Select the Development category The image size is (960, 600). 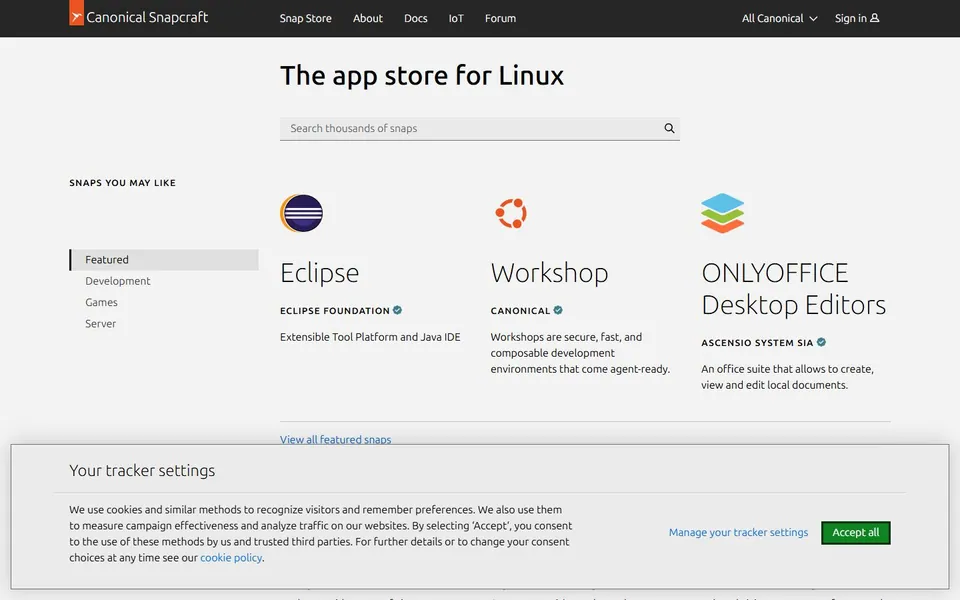118,281
